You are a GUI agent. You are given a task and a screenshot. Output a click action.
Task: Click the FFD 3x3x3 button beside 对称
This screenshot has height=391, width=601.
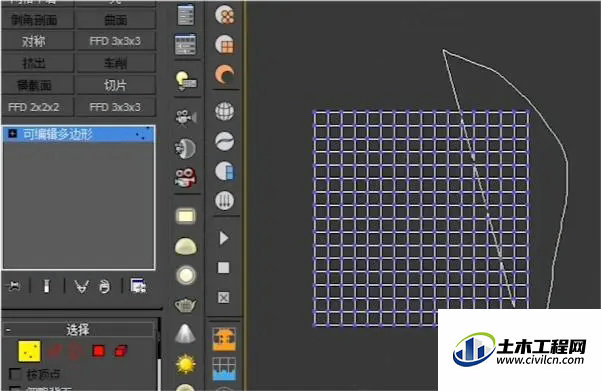point(116,41)
